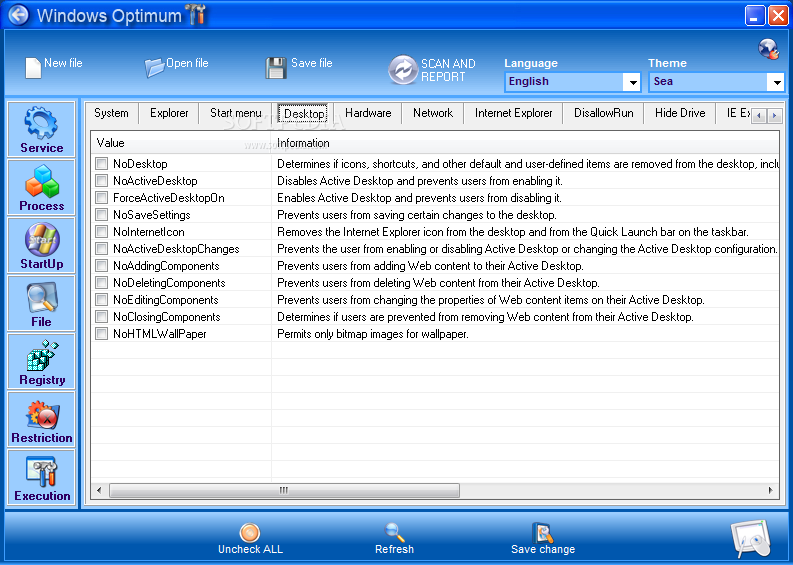This screenshot has height=565, width=793.
Task: Click the Open file folder icon
Action: [x=154, y=67]
